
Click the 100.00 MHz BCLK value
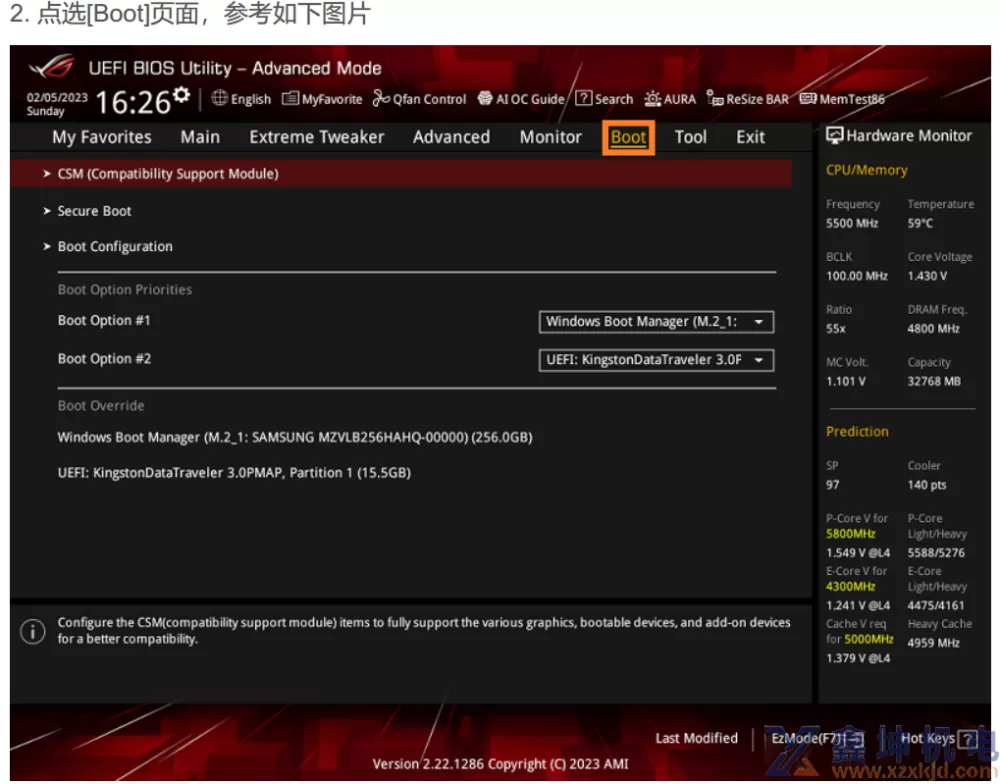(x=857, y=276)
